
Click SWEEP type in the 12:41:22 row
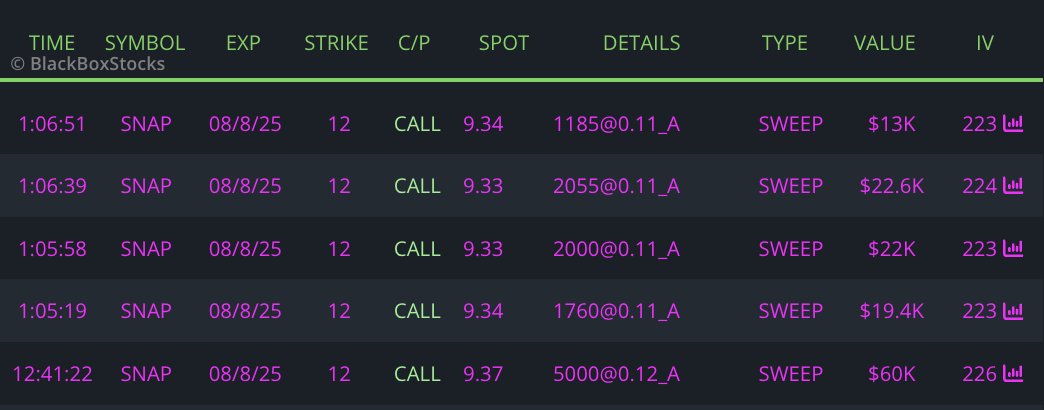(791, 373)
